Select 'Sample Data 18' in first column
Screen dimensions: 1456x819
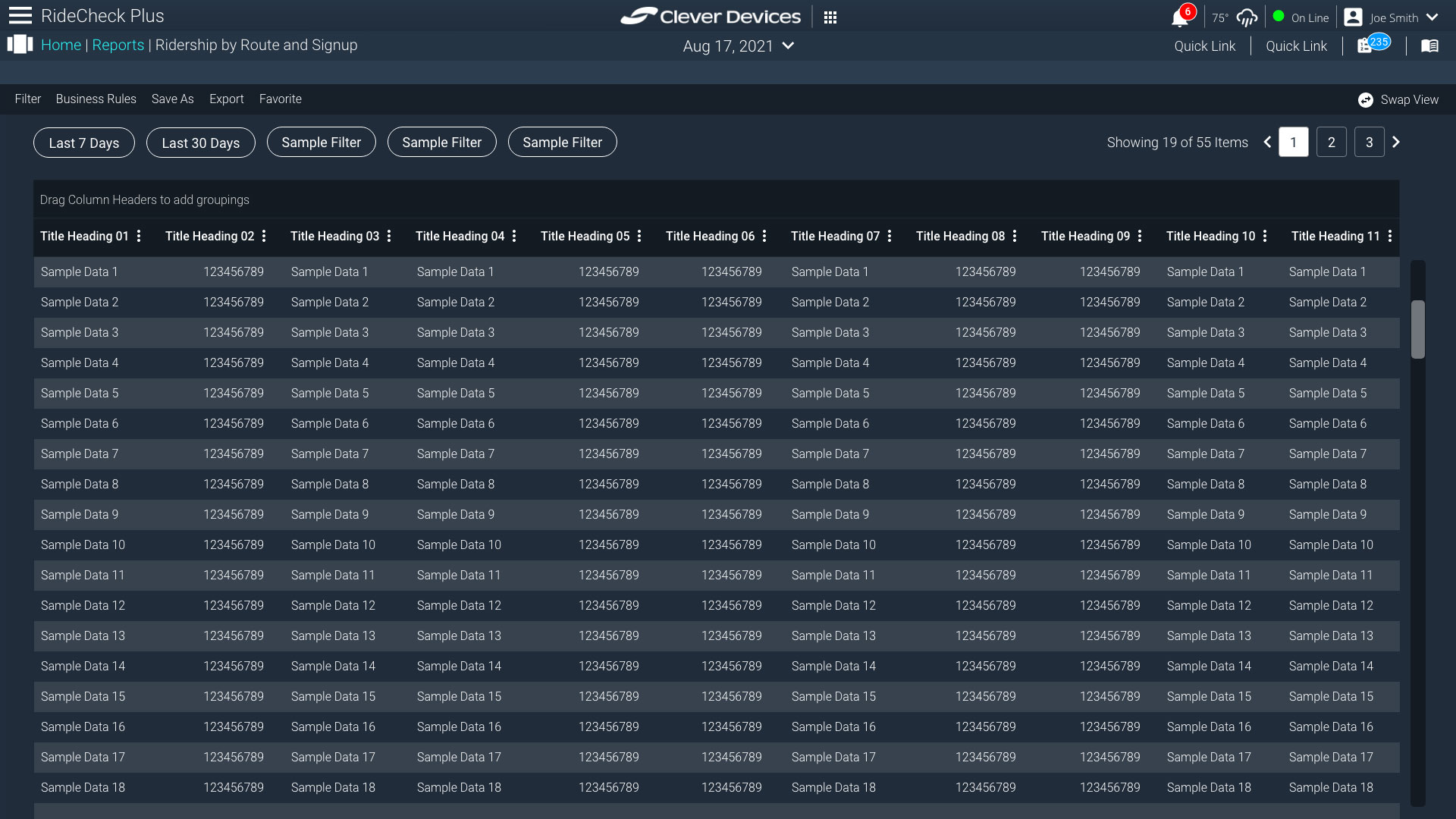point(83,787)
